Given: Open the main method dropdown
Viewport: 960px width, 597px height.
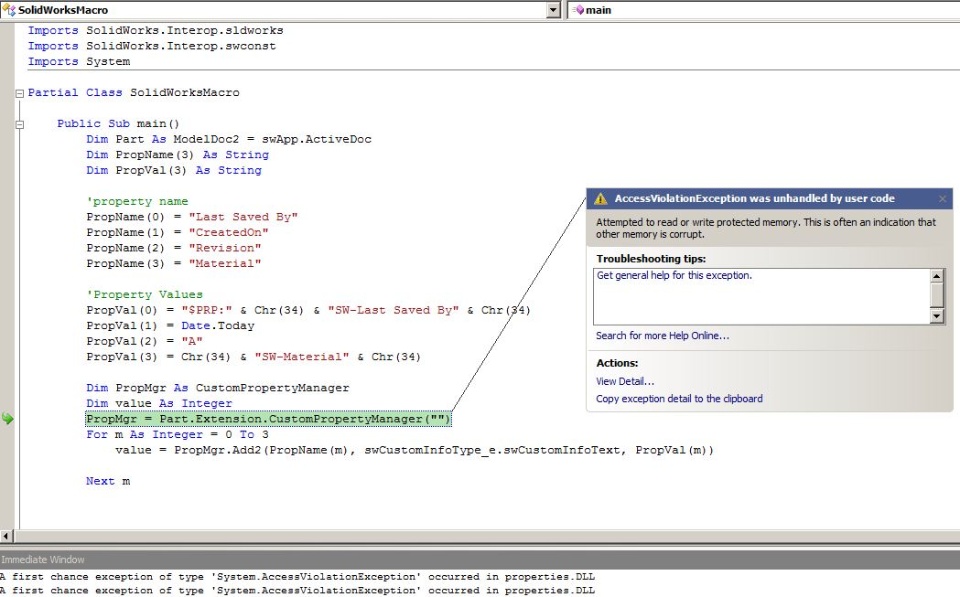Looking at the screenshot, I should point(764,10).
